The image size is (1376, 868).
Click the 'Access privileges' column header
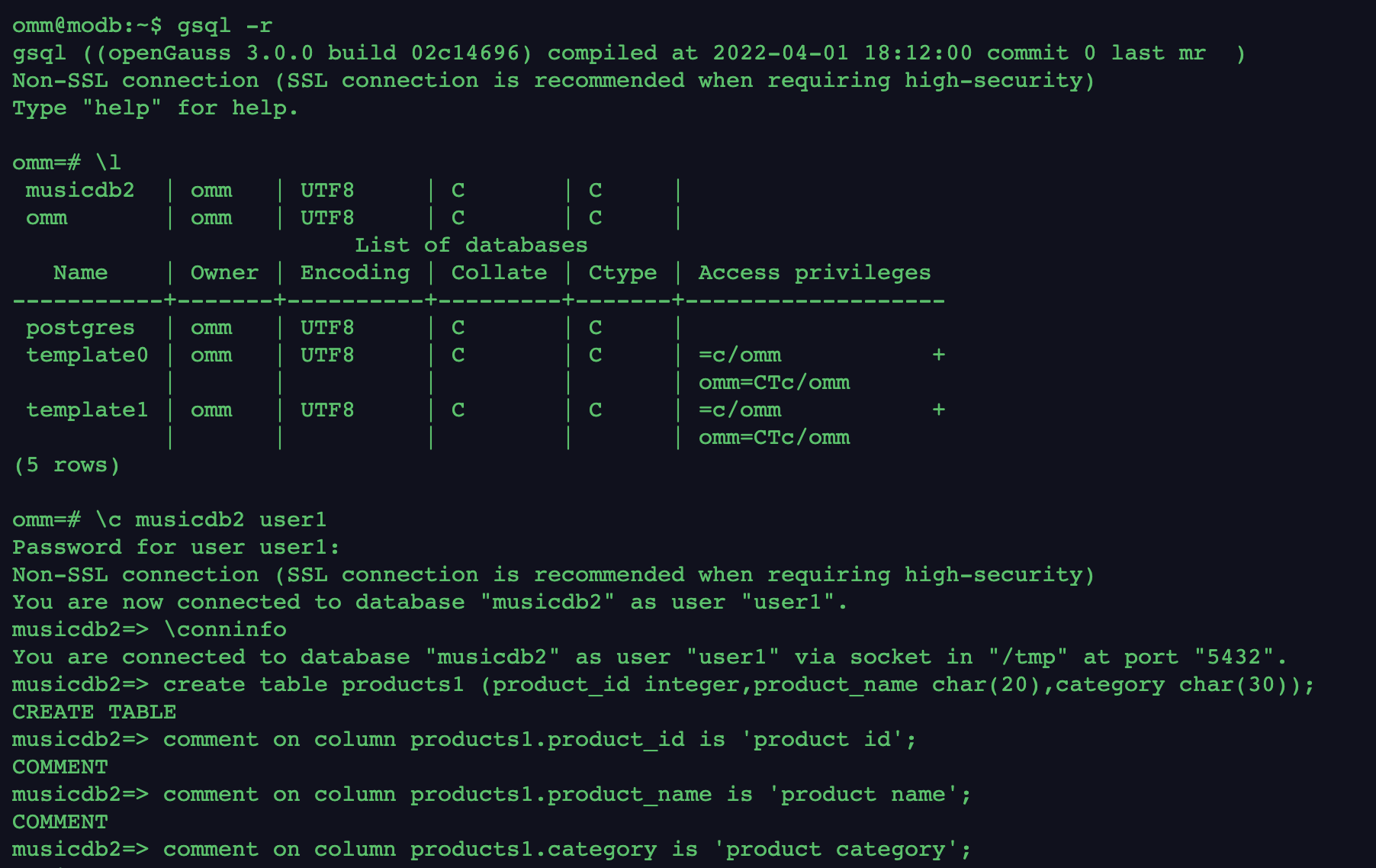(814, 273)
